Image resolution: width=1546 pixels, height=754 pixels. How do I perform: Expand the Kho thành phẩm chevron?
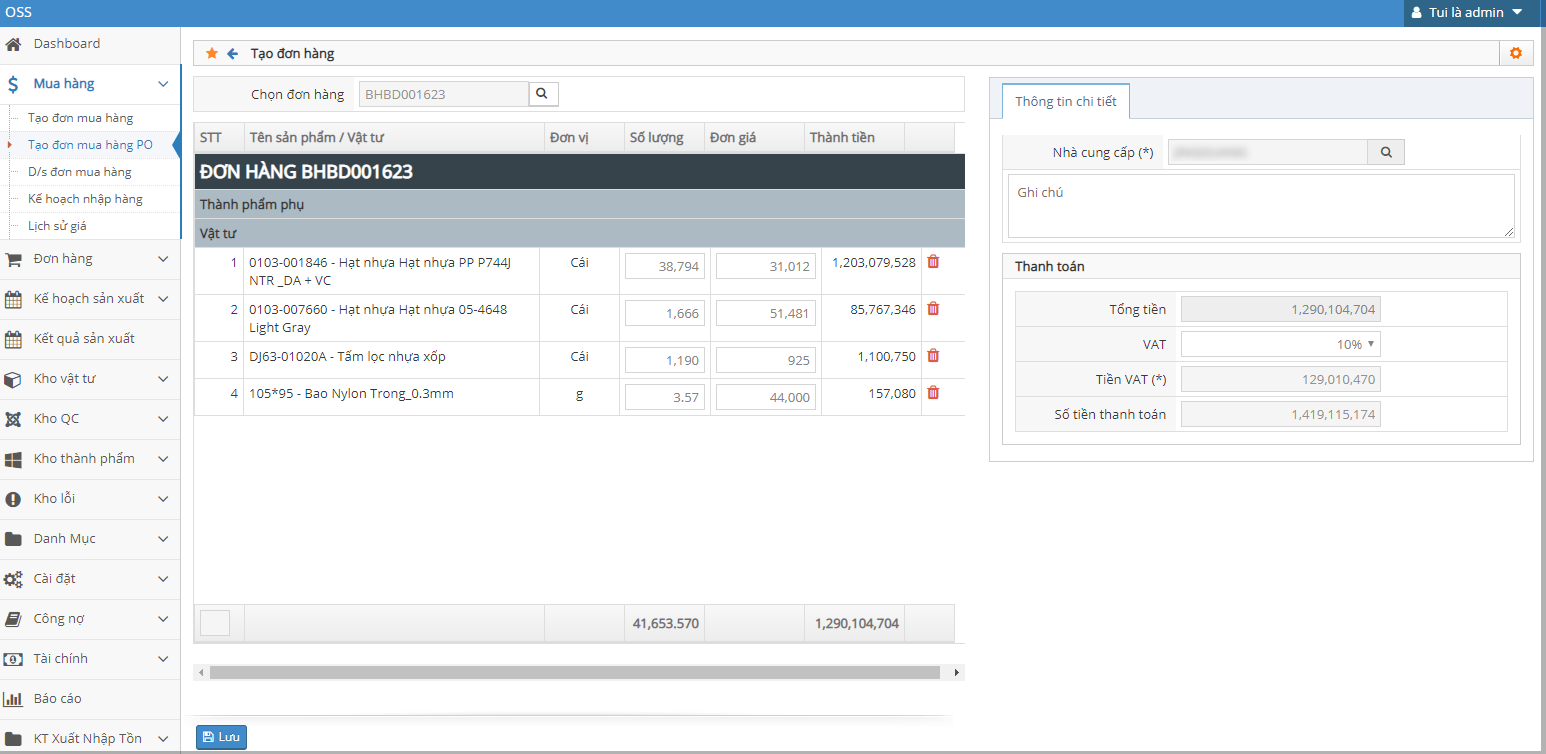[163, 460]
